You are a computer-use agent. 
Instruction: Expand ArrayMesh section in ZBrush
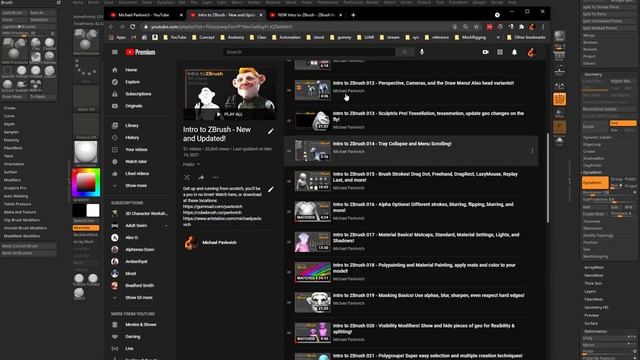click(x=594, y=268)
